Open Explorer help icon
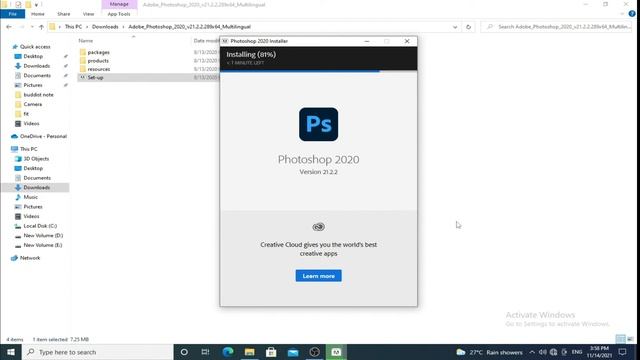This screenshot has height=360, width=640. [632, 13]
